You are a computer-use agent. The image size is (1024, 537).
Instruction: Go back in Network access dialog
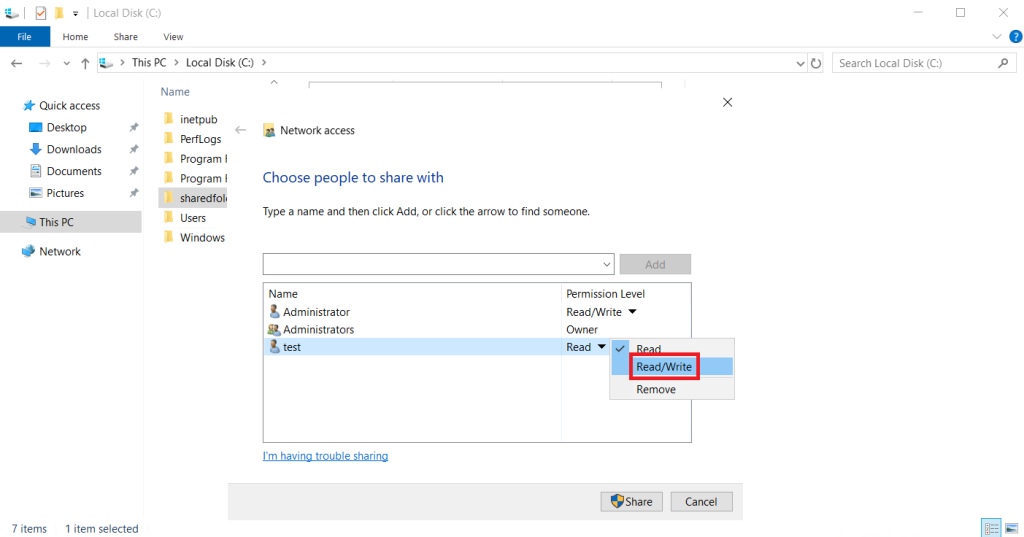coord(240,130)
